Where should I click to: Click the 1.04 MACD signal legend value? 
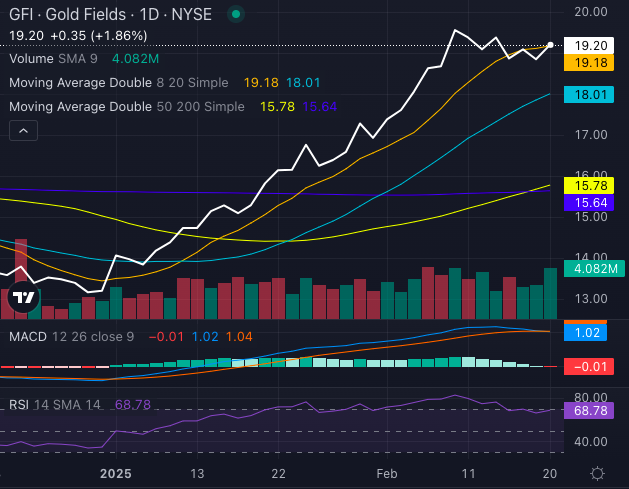(x=239, y=337)
